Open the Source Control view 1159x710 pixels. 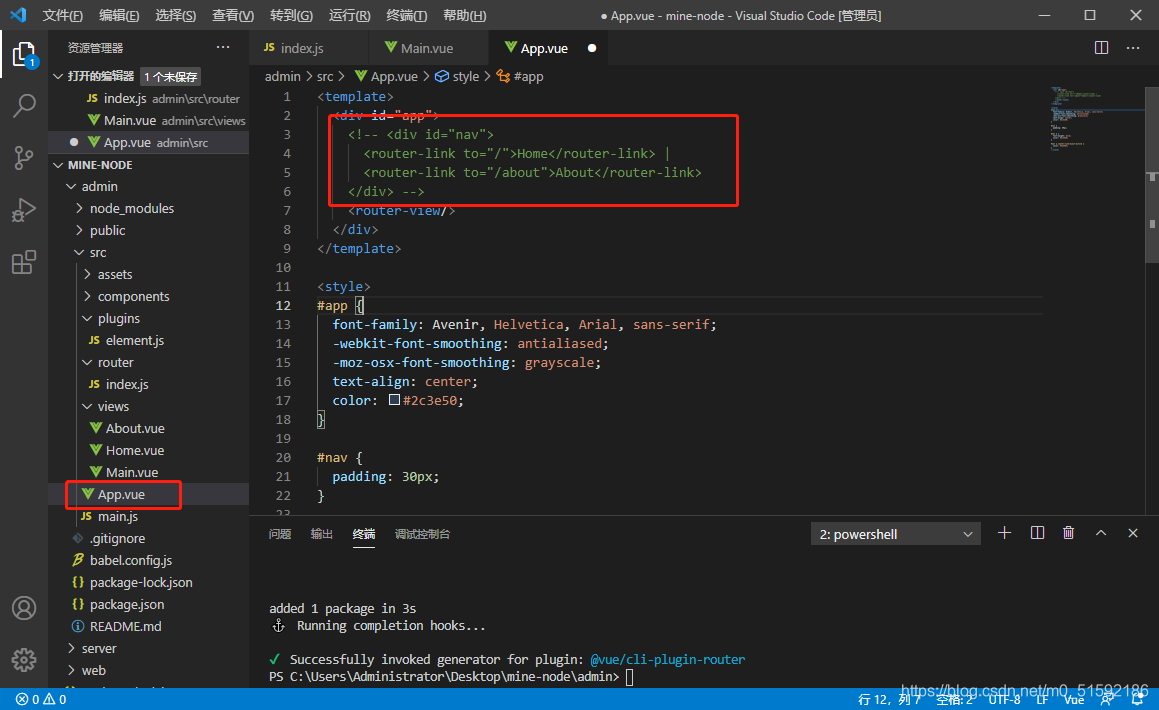pyautogui.click(x=24, y=158)
